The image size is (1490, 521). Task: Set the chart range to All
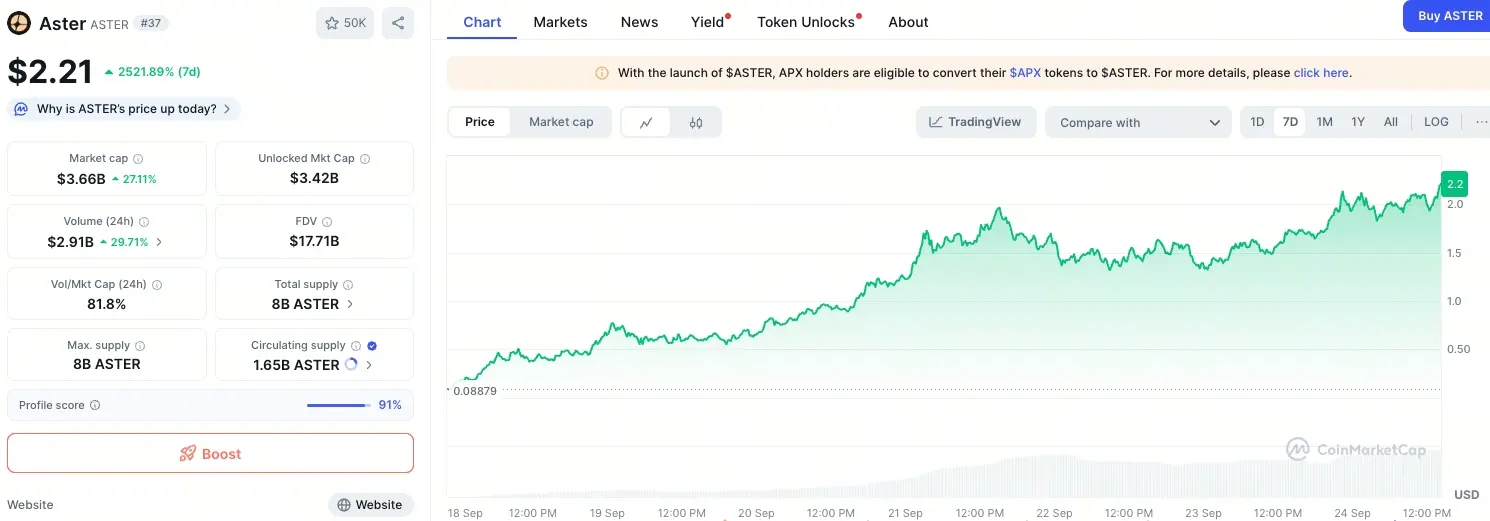[x=1390, y=122]
